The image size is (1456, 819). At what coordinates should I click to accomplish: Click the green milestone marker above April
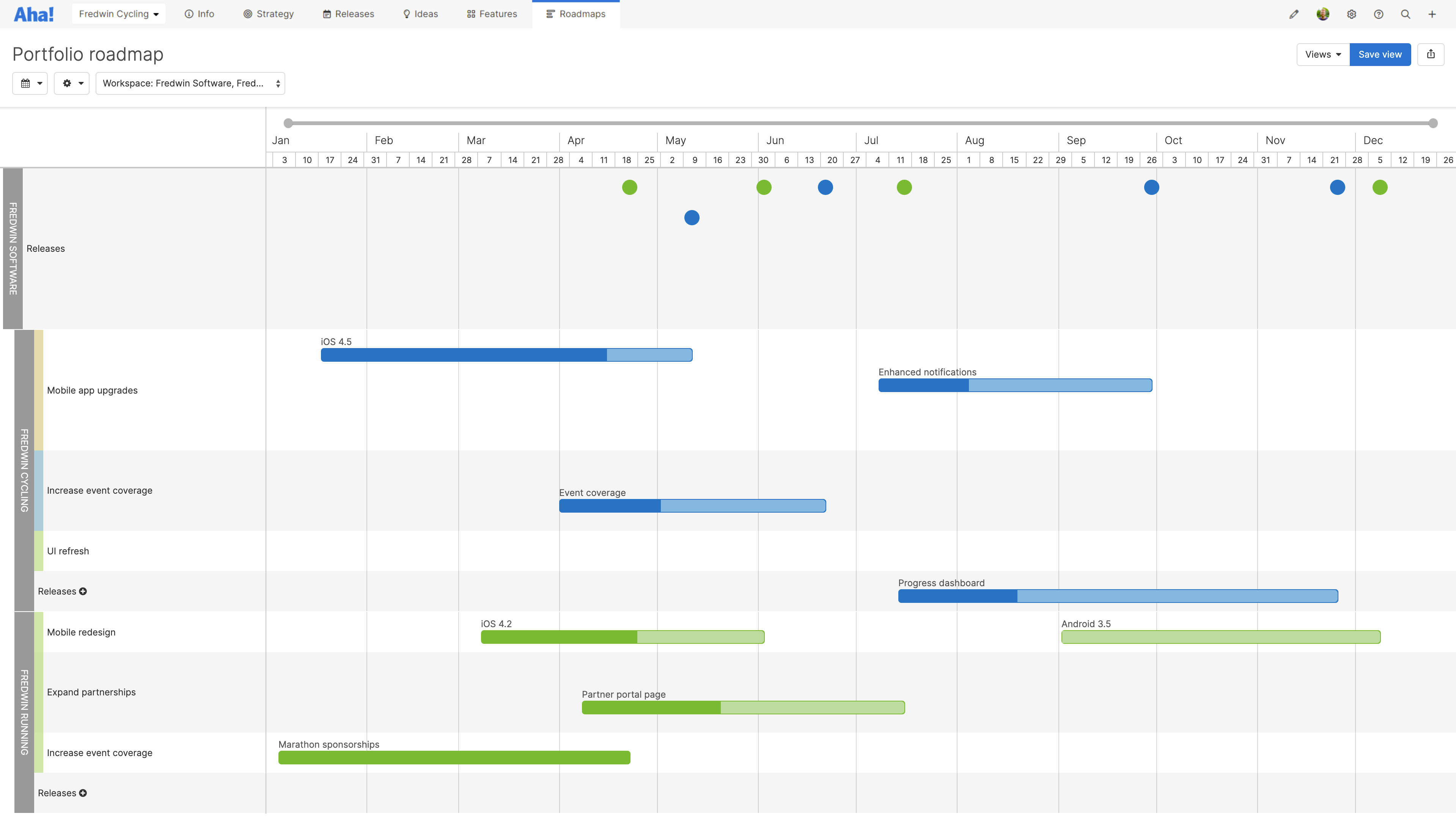pyautogui.click(x=630, y=187)
